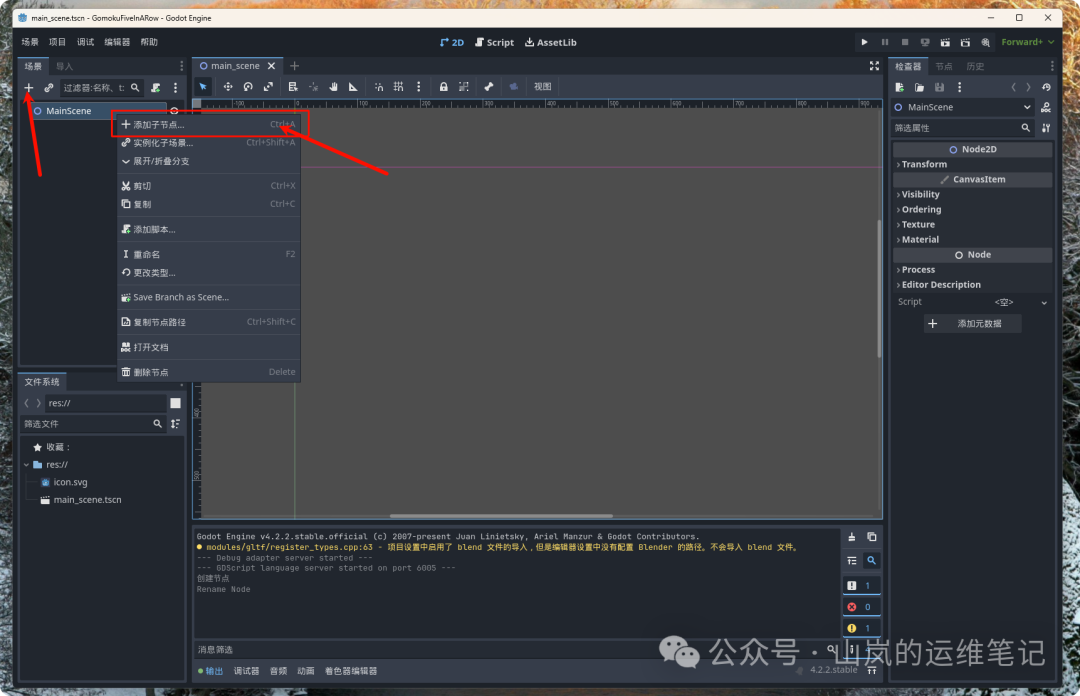Toggle MainScene node visibility eye icon
Image resolution: width=1080 pixels, height=696 pixels.
[174, 111]
